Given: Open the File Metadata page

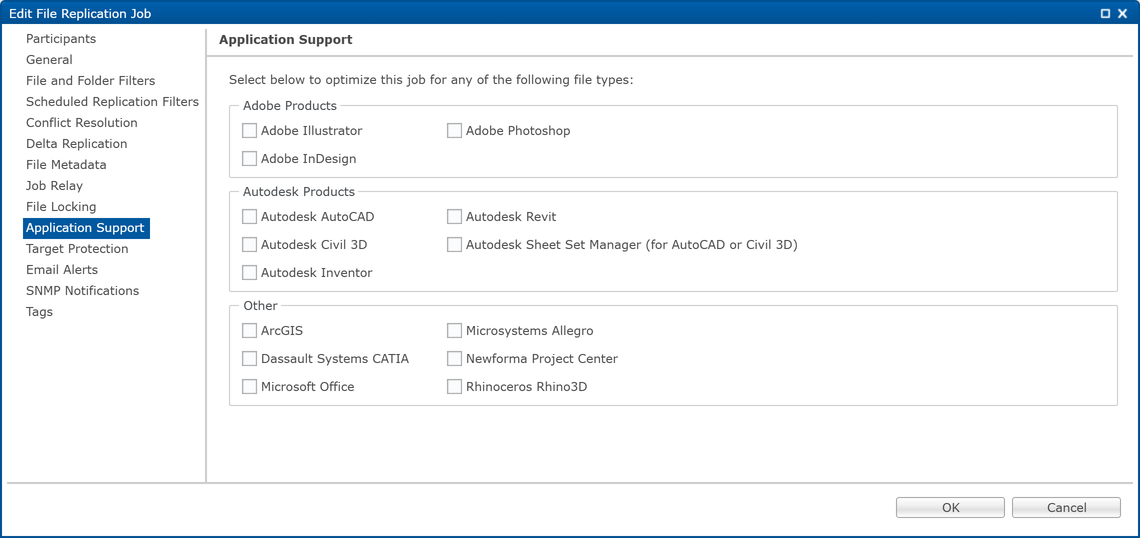Looking at the screenshot, I should tap(66, 165).
